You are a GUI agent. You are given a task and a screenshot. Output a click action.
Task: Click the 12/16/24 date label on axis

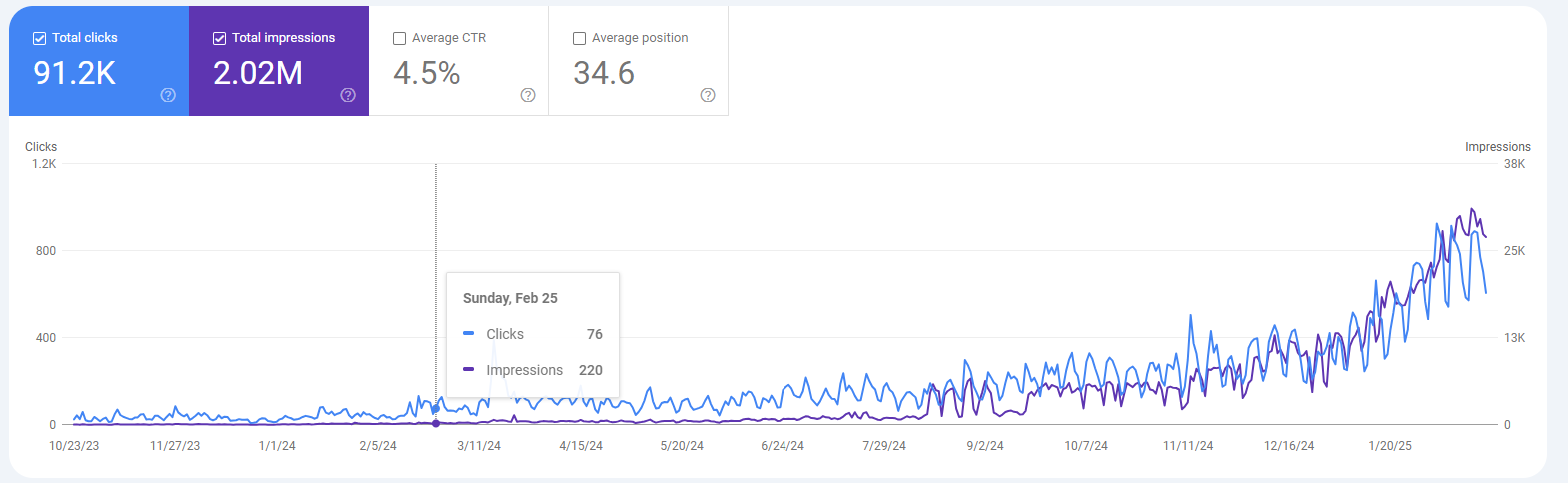(1289, 446)
